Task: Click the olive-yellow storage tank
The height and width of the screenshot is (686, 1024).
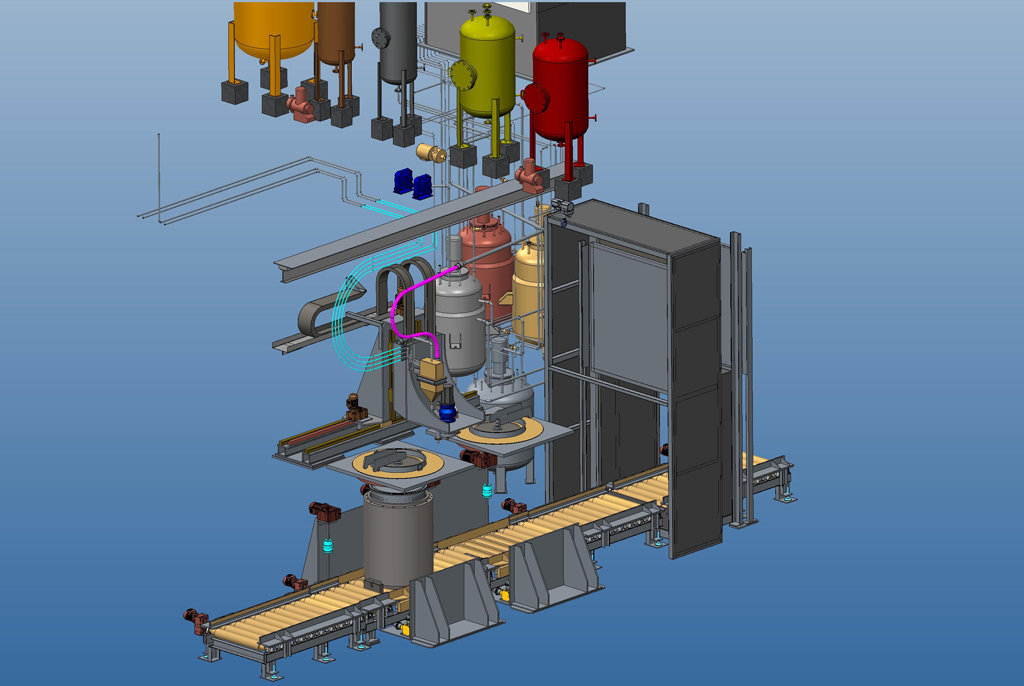Action: click(487, 65)
